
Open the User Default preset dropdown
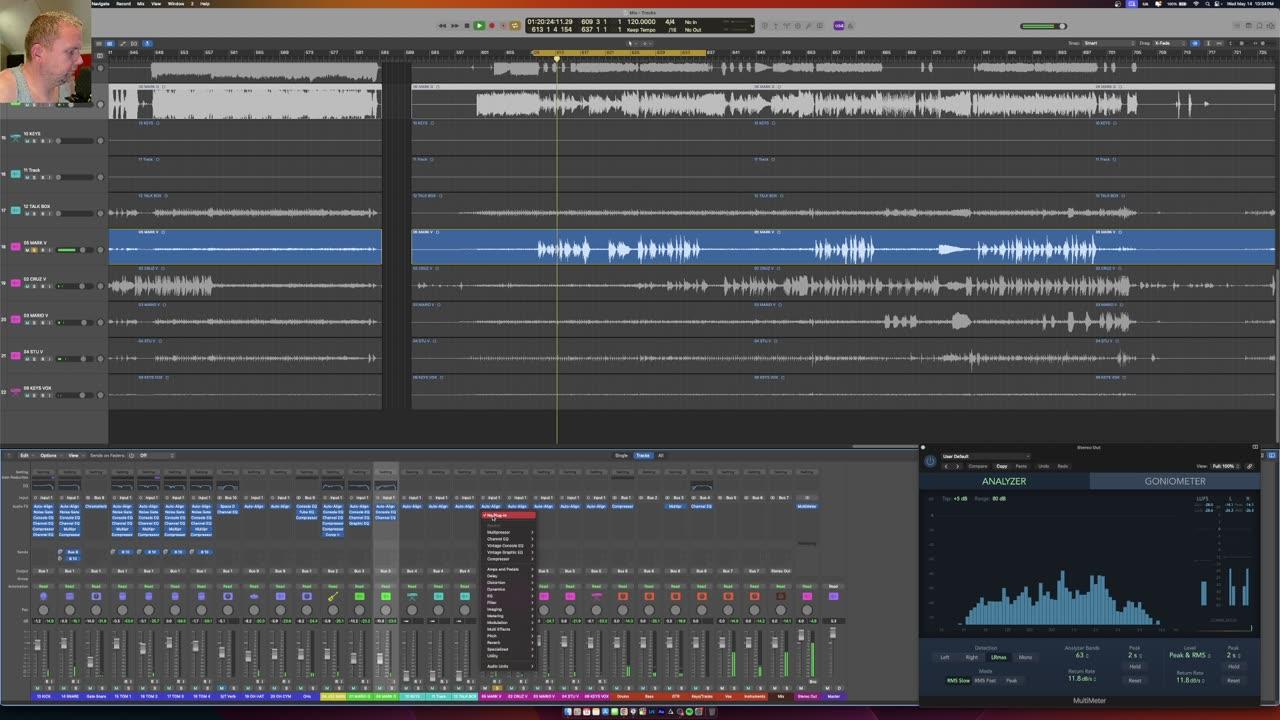tap(986, 456)
